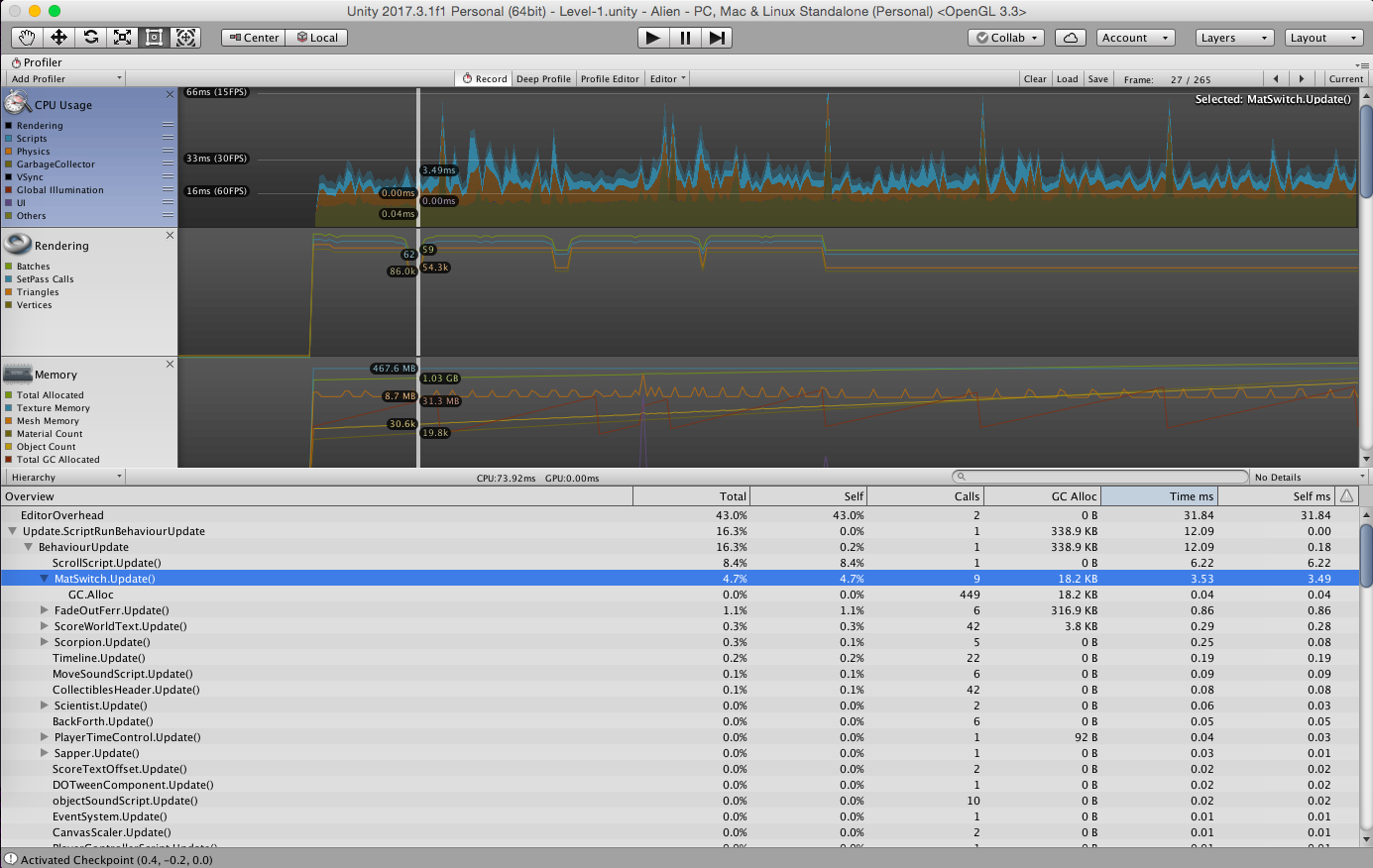Toggle Local coordinate space button
The image size is (1373, 868).
click(x=317, y=38)
